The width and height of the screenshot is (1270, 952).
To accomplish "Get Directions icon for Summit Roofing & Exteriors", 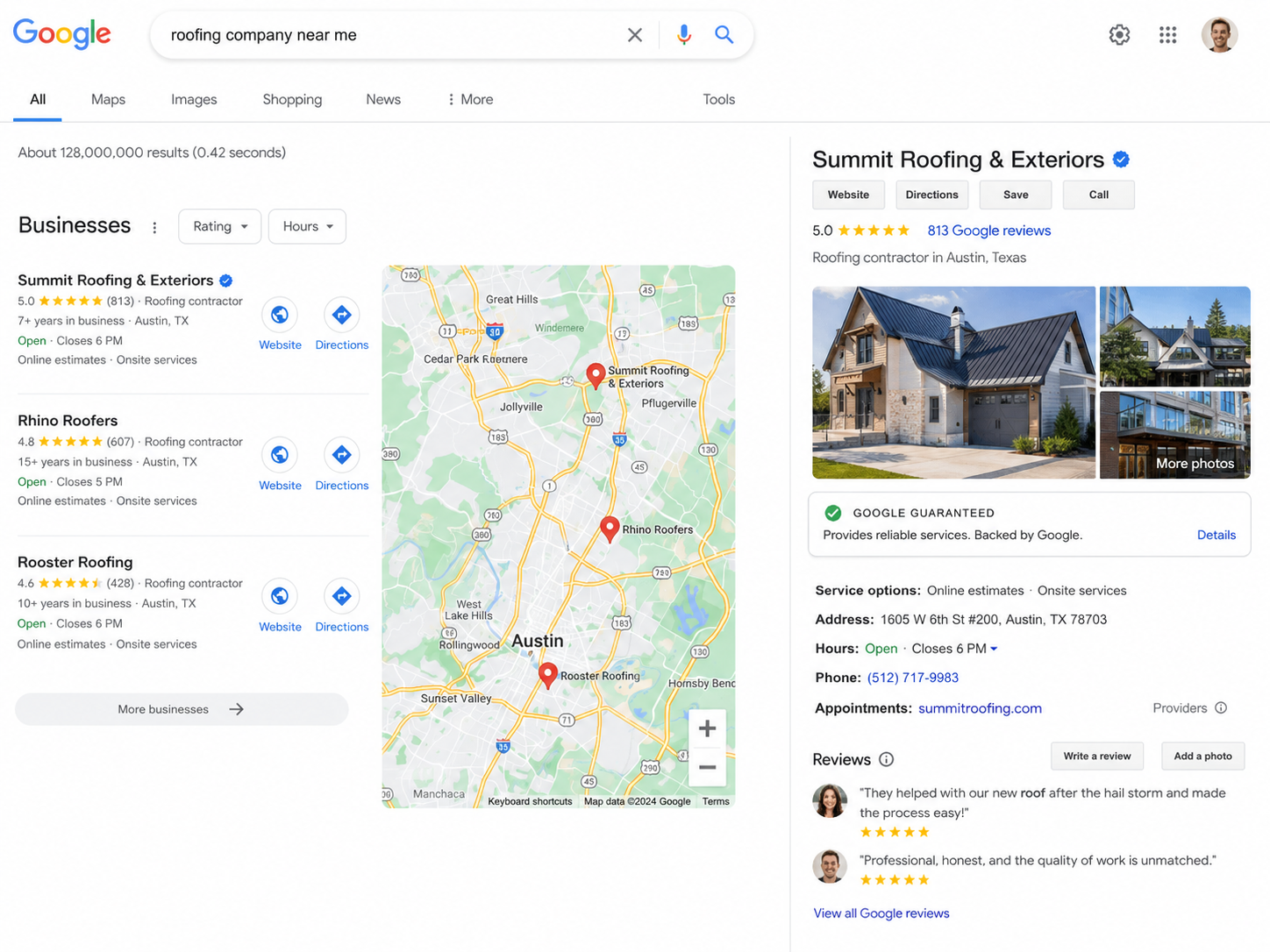I will [x=342, y=315].
